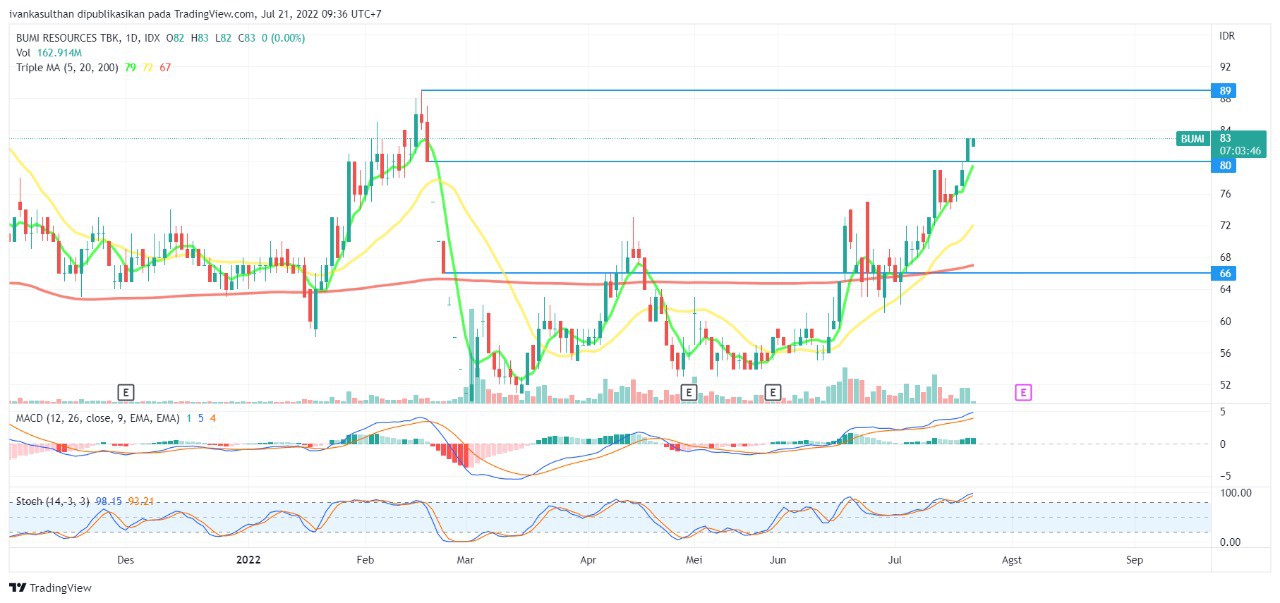This screenshot has height=603, width=1280.
Task: Click the green 79 Triple MA value
Action: point(131,67)
